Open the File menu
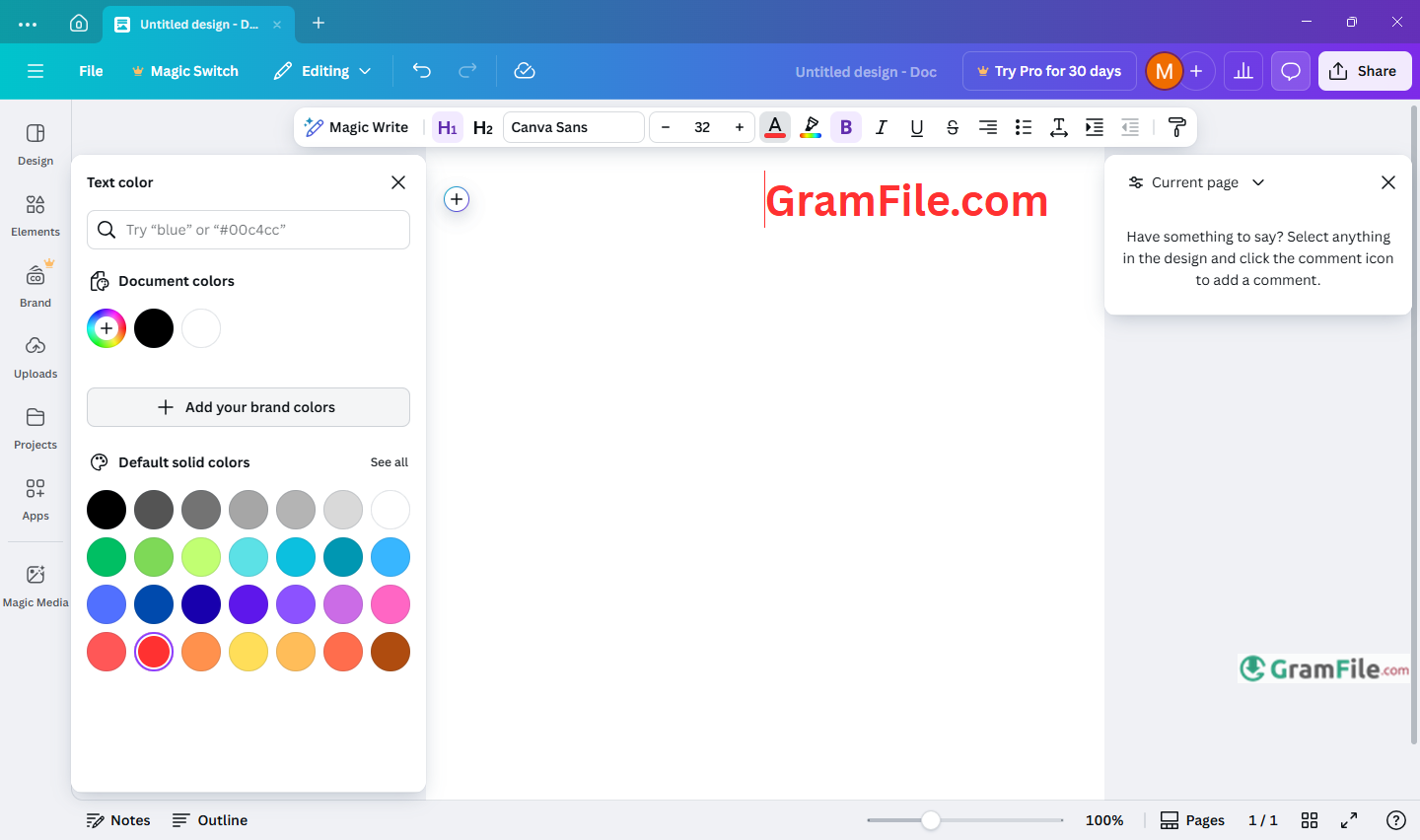This screenshot has height=840, width=1420. [x=91, y=71]
